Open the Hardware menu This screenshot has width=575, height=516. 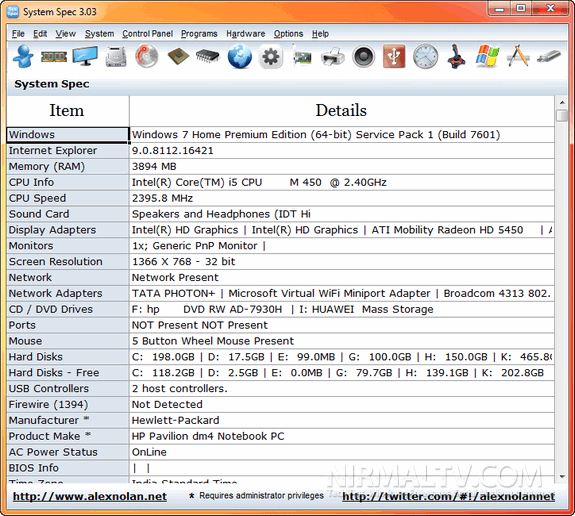click(245, 34)
